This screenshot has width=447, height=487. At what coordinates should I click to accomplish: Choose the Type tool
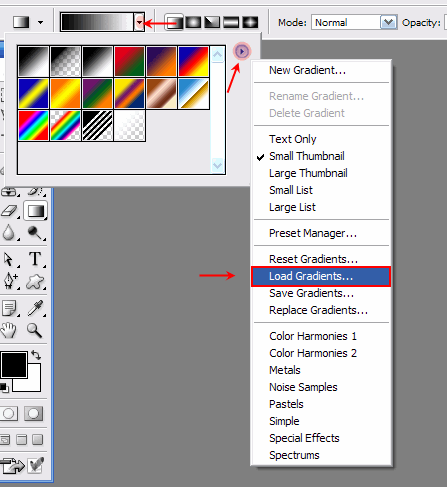coord(35,259)
